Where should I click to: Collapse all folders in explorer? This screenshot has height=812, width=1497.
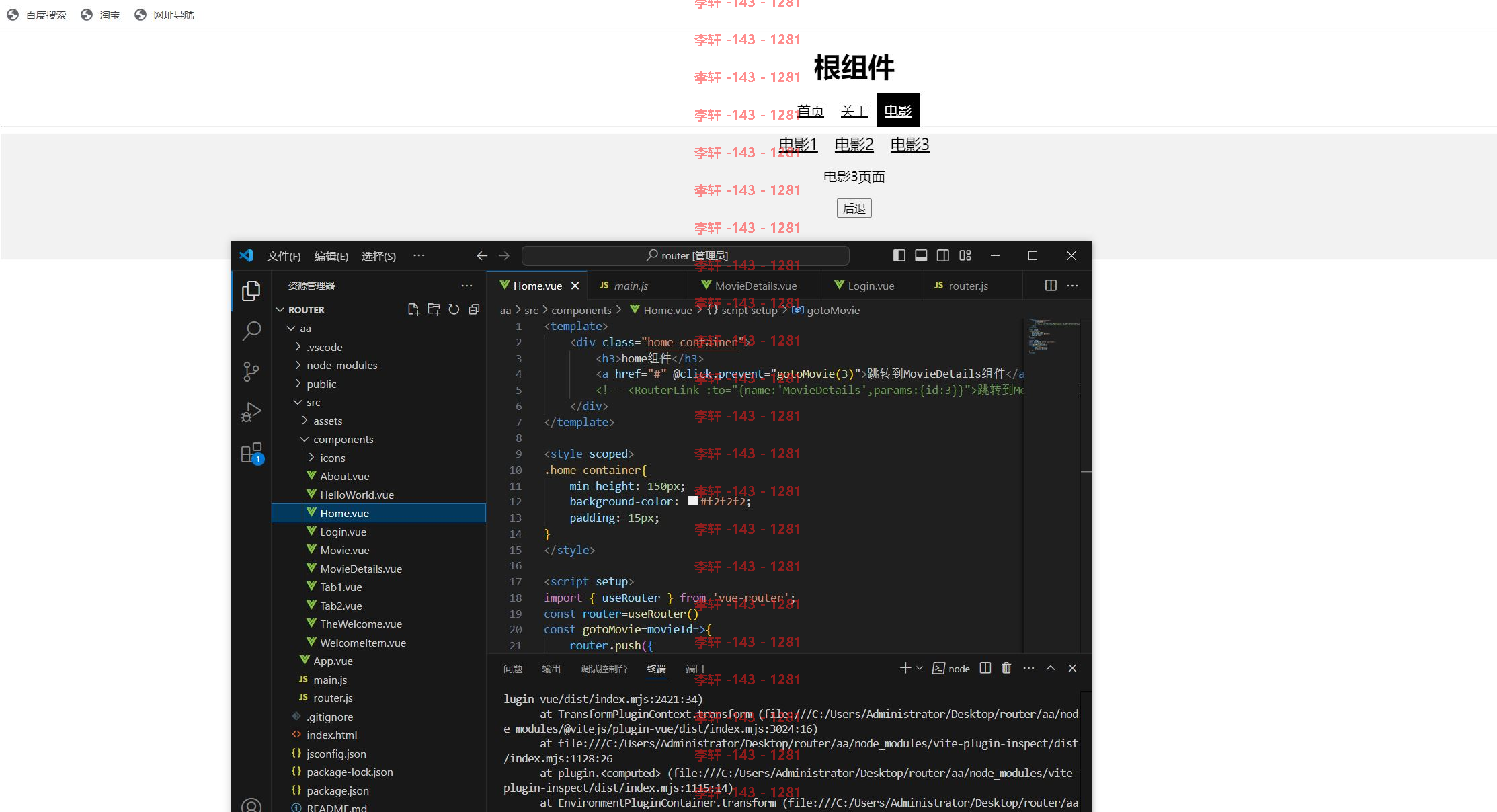point(474,309)
